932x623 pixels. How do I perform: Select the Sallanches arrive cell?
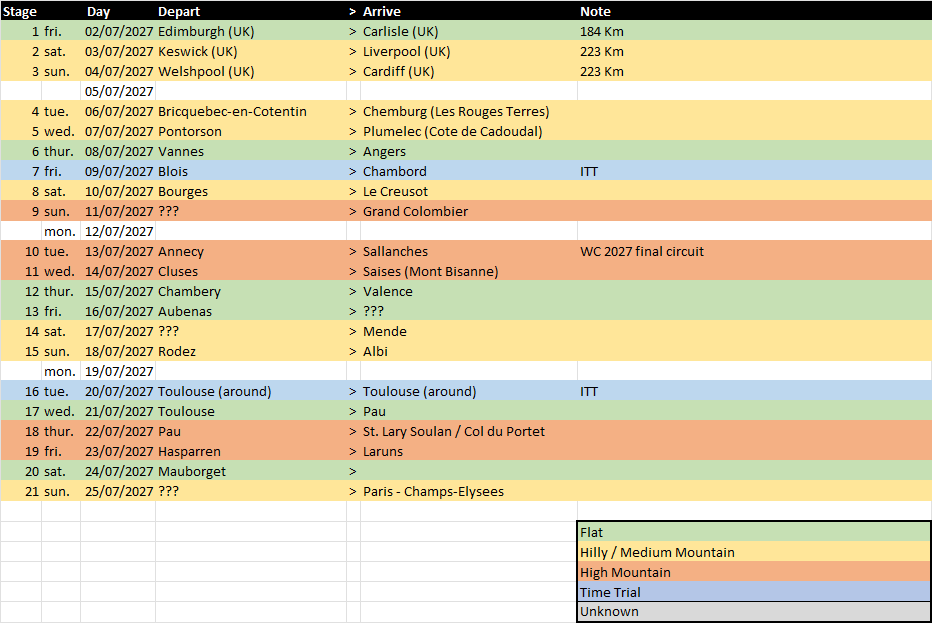click(x=468, y=251)
